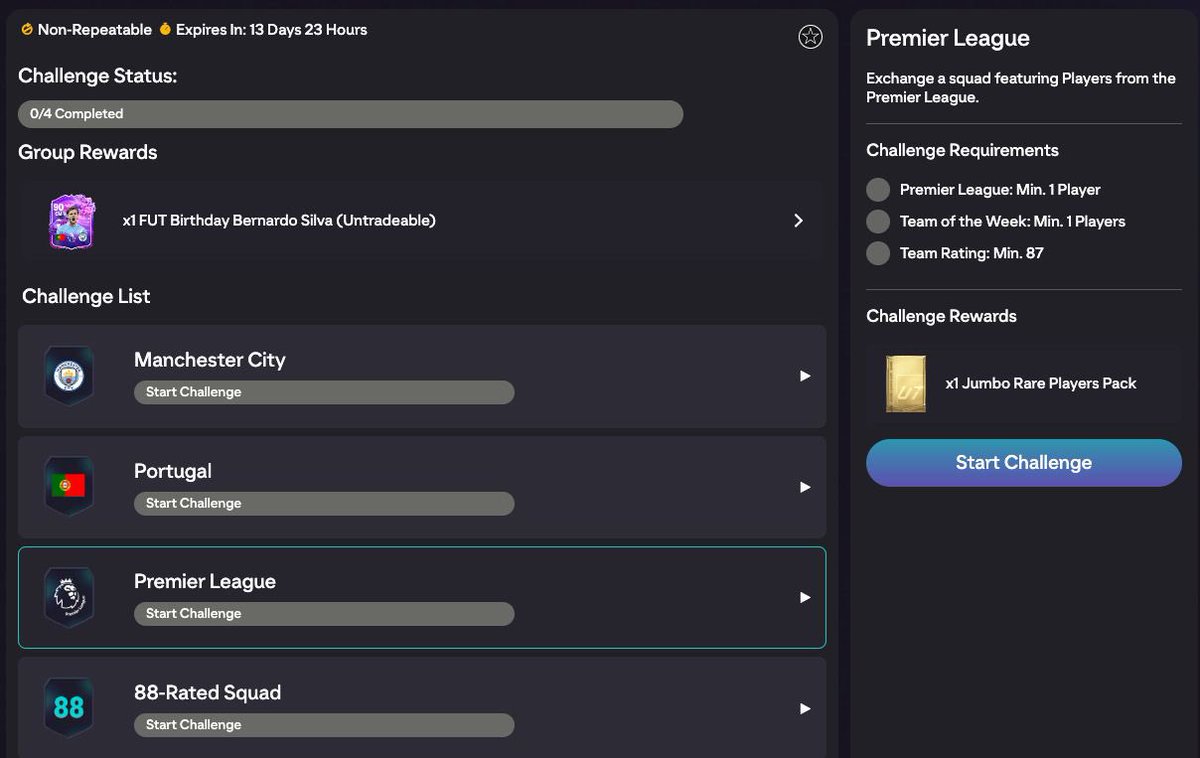
Task: Open the Portugal challenge arrow
Action: point(805,487)
